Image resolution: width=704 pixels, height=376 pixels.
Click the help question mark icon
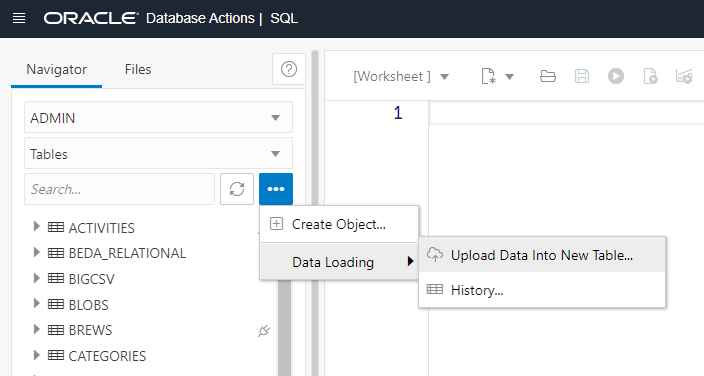coord(289,69)
